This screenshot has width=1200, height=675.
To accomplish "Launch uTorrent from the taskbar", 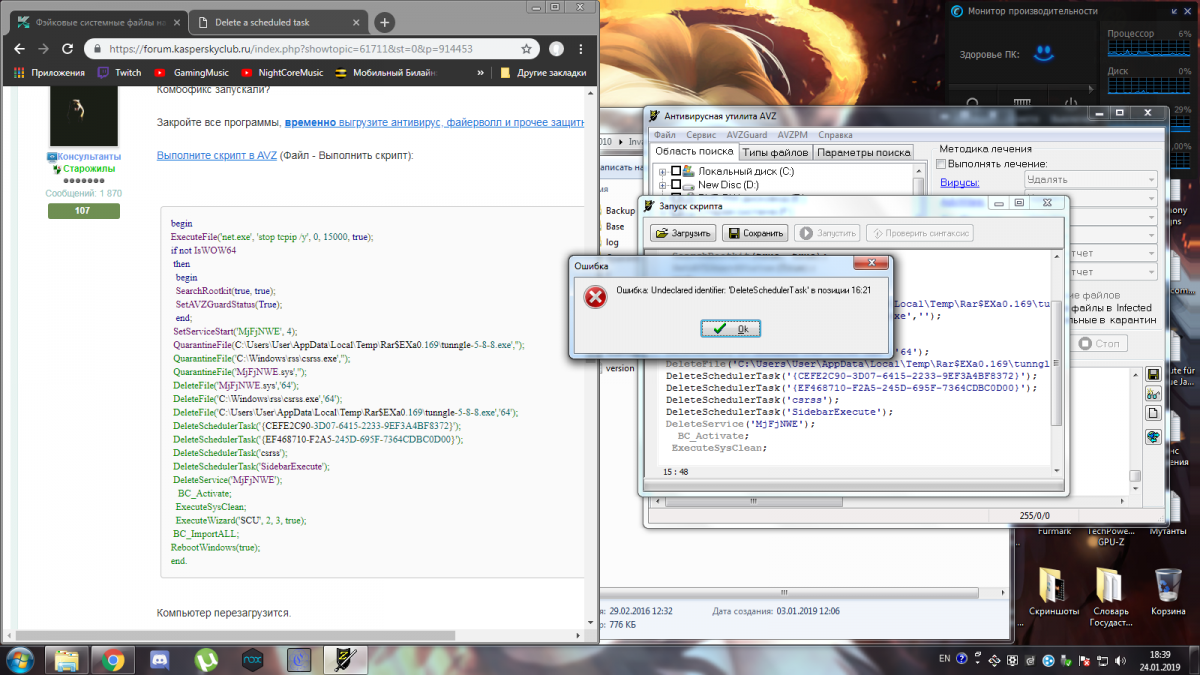I will pos(206,659).
